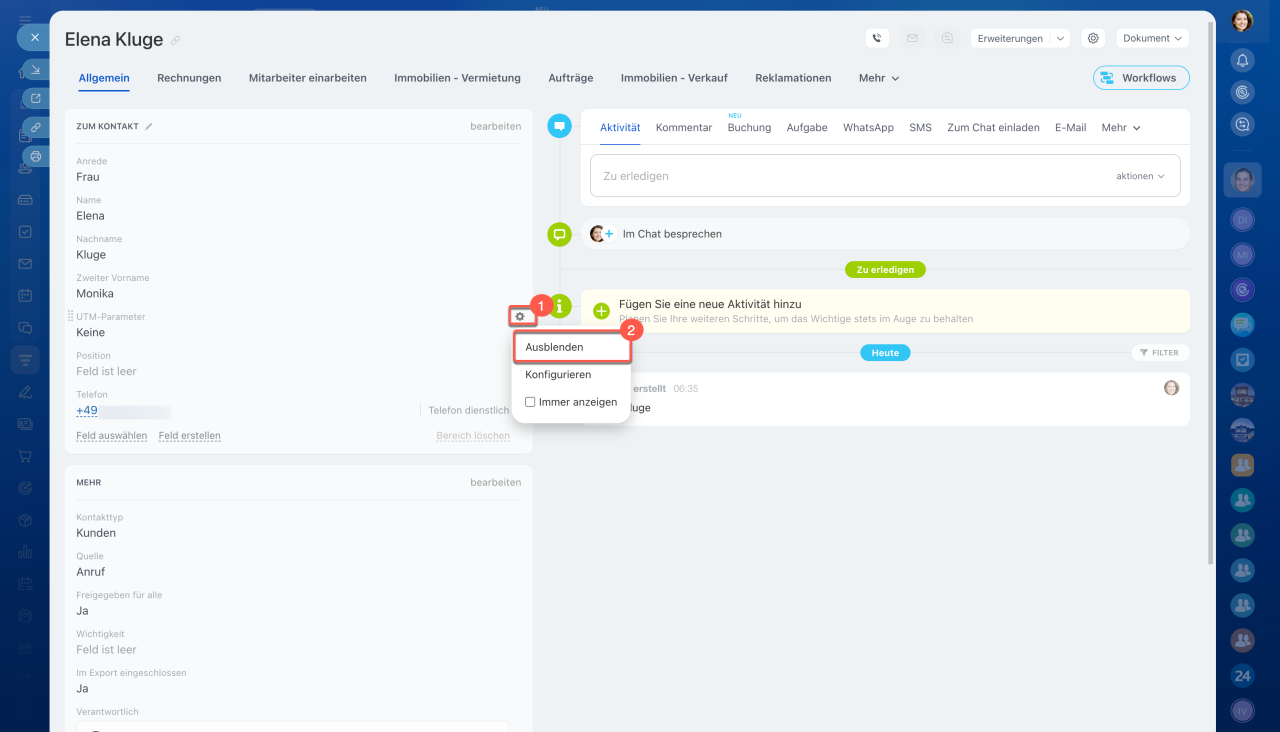Switch to the Rechnungen tab
This screenshot has width=1280, height=732.
(189, 78)
